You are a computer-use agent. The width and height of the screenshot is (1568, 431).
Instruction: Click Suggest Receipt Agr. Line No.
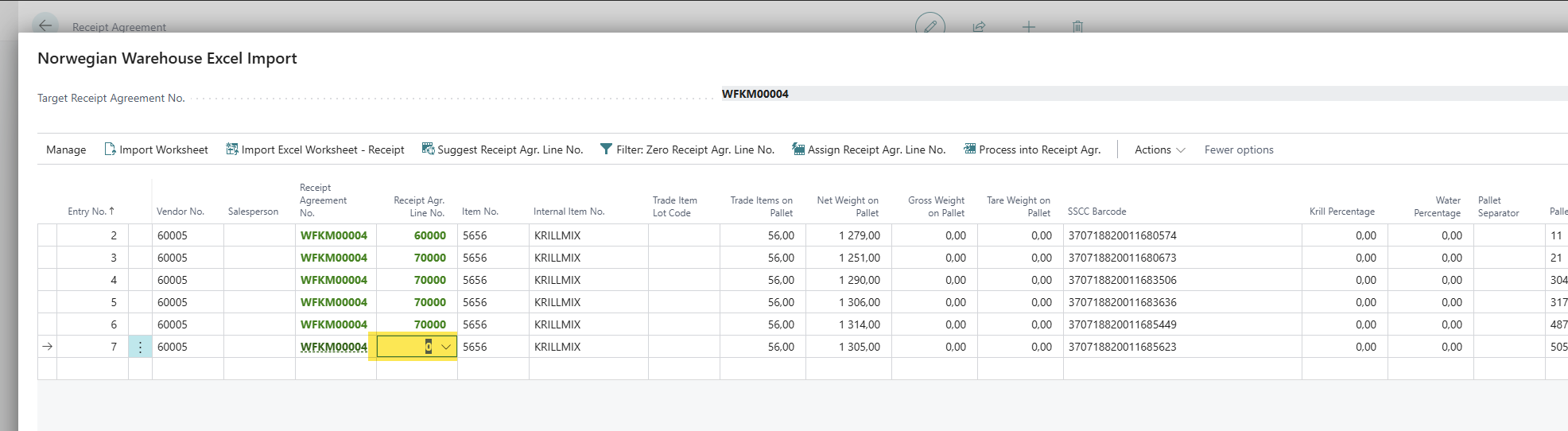pyautogui.click(x=502, y=149)
